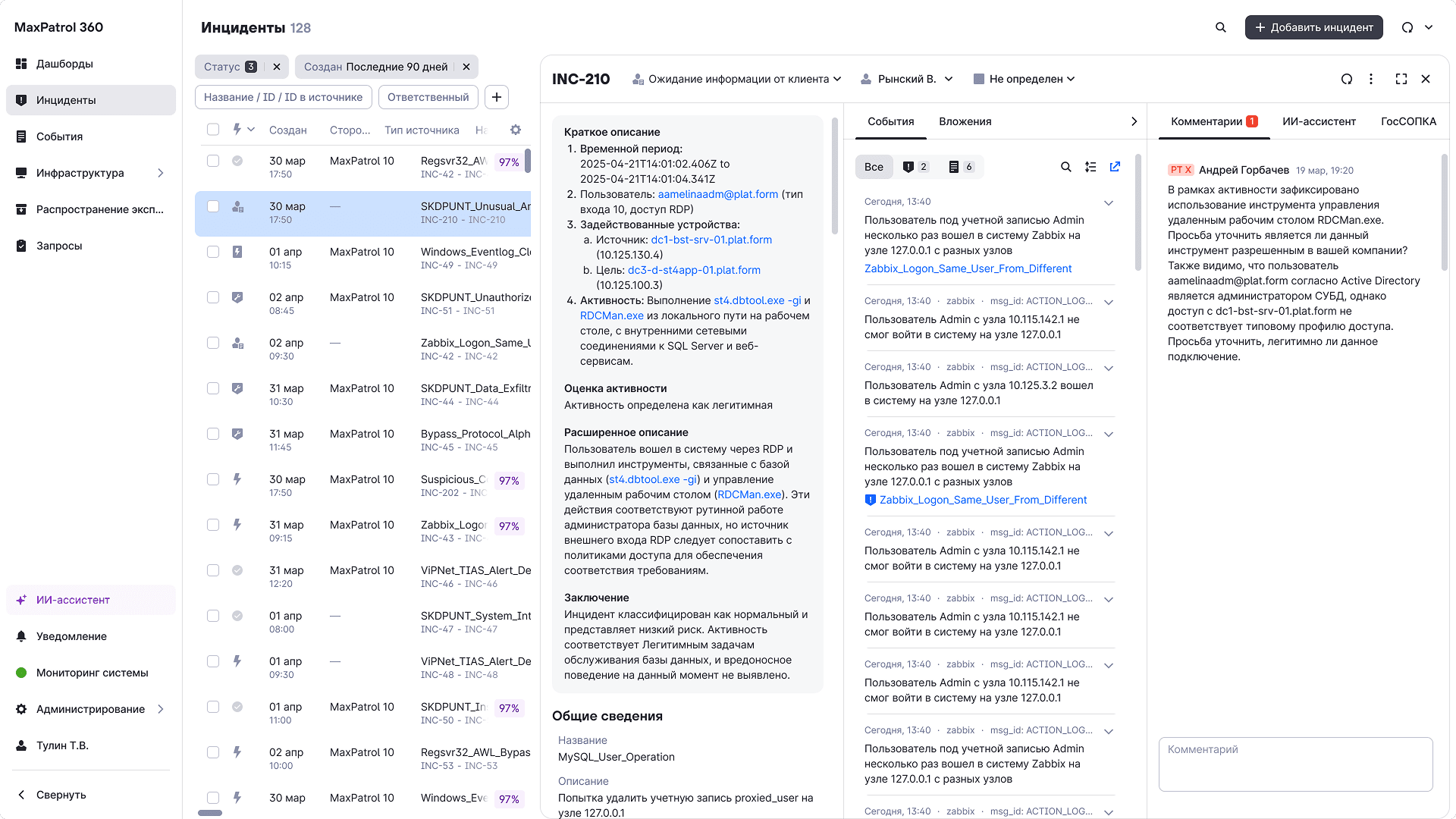This screenshot has height=819, width=1456.
Task: Open the dc1-bst-srv-01.plat.form source link
Action: [x=711, y=240]
